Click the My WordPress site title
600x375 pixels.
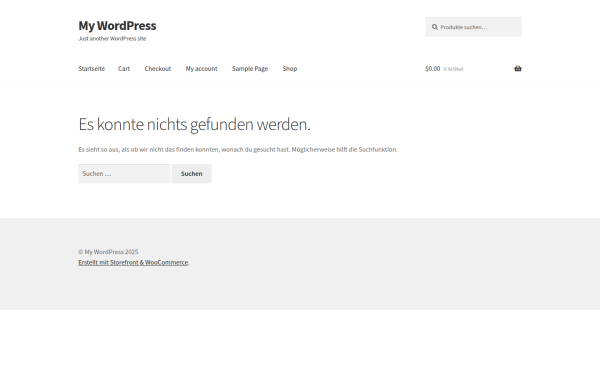click(x=117, y=26)
